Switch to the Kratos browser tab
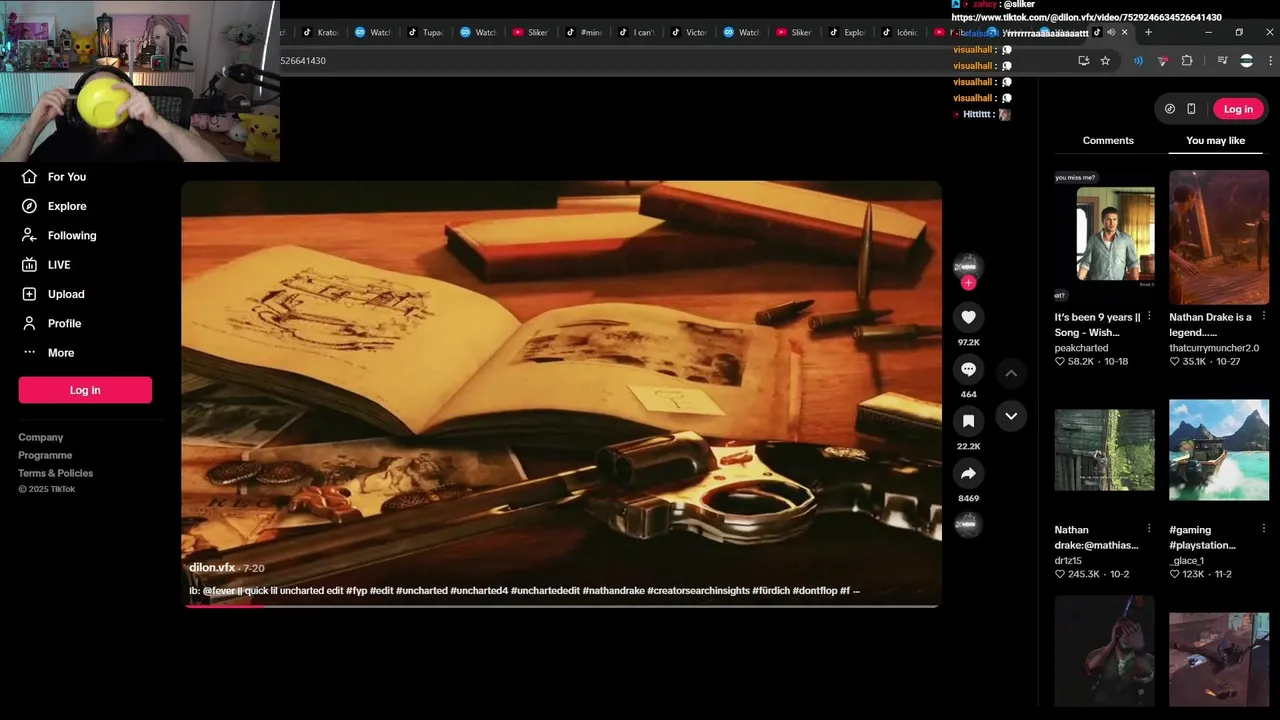Screen dimensions: 1280x720 point(320,32)
